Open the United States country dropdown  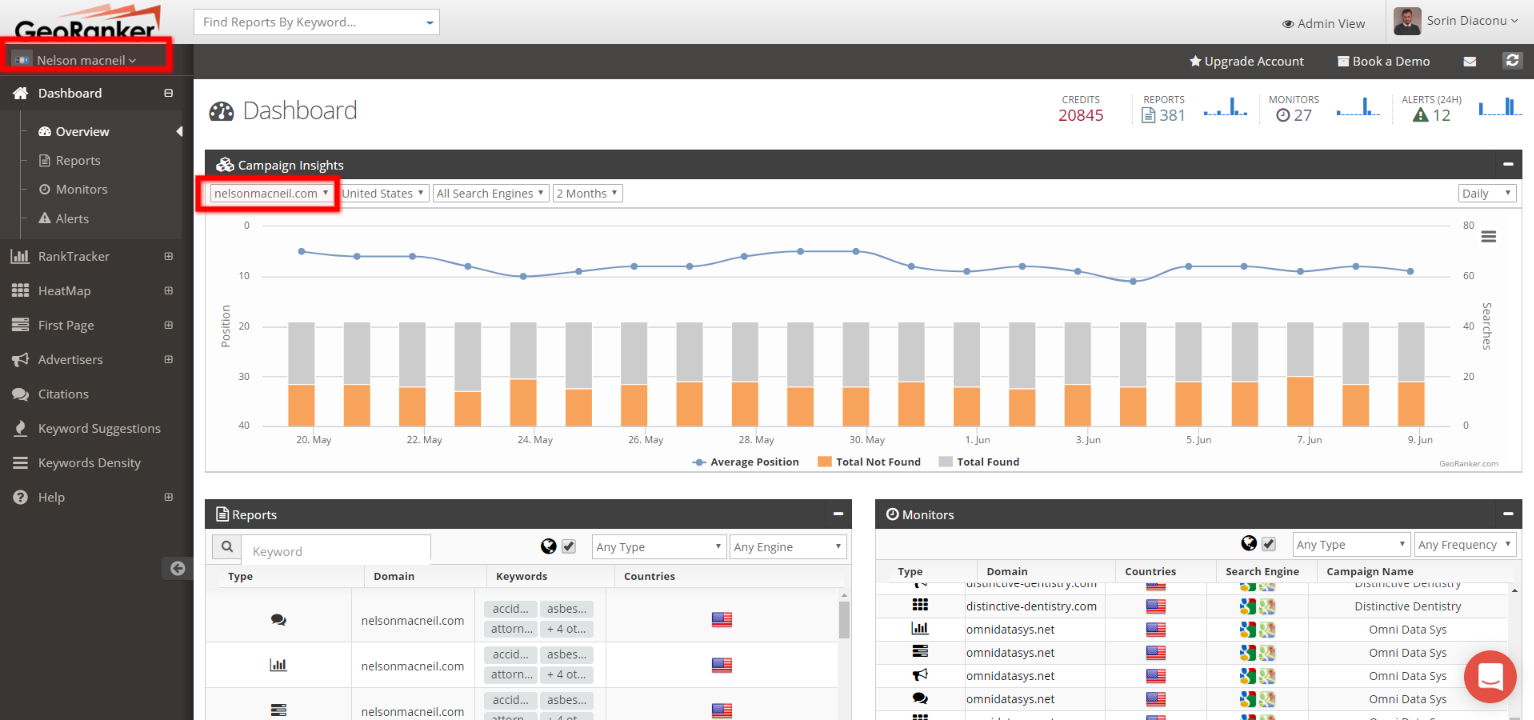(x=384, y=193)
